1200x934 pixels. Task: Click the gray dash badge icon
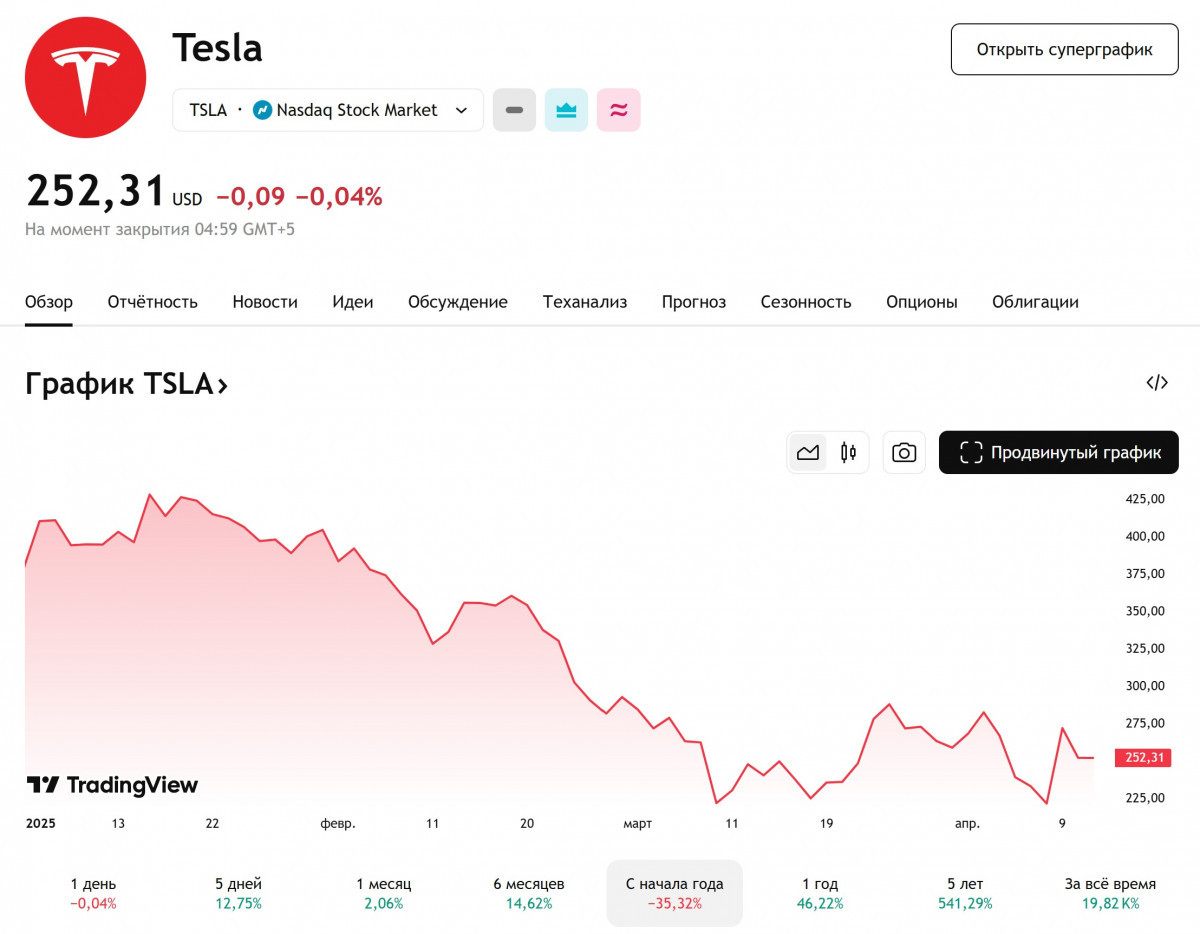point(514,110)
